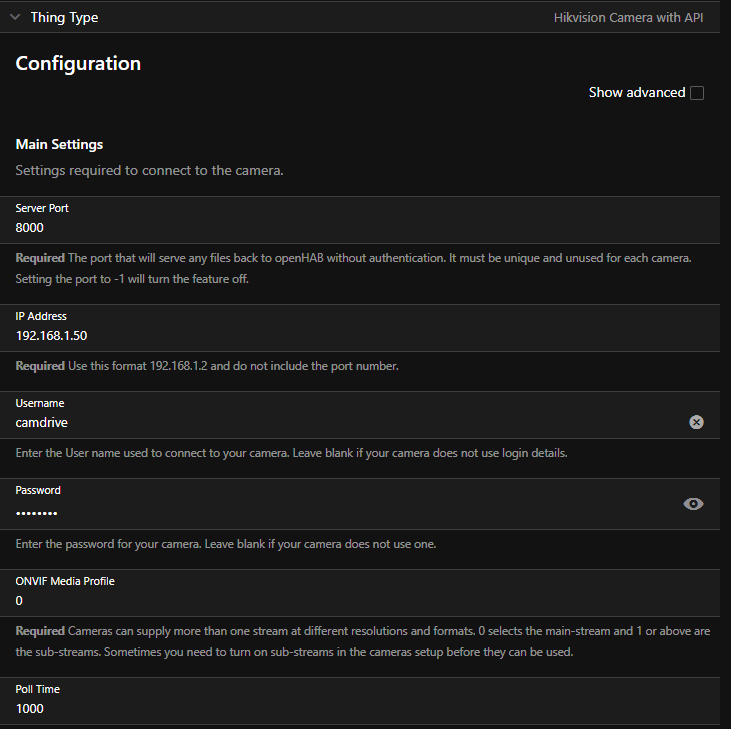This screenshot has height=729, width=731.
Task: Click the Configuration heading
Action: pyautogui.click(x=78, y=63)
